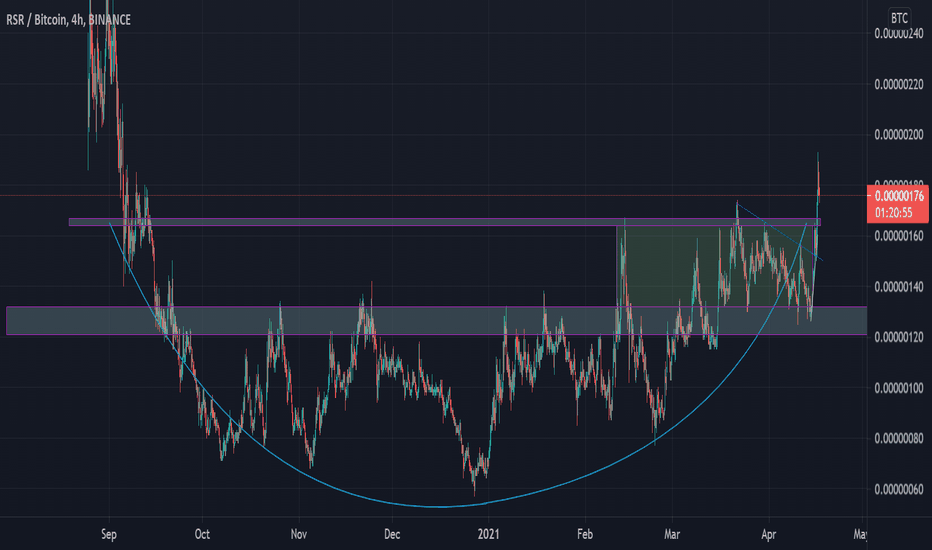Click the Feb label on time axis
The image size is (932, 550).
[x=585, y=534]
